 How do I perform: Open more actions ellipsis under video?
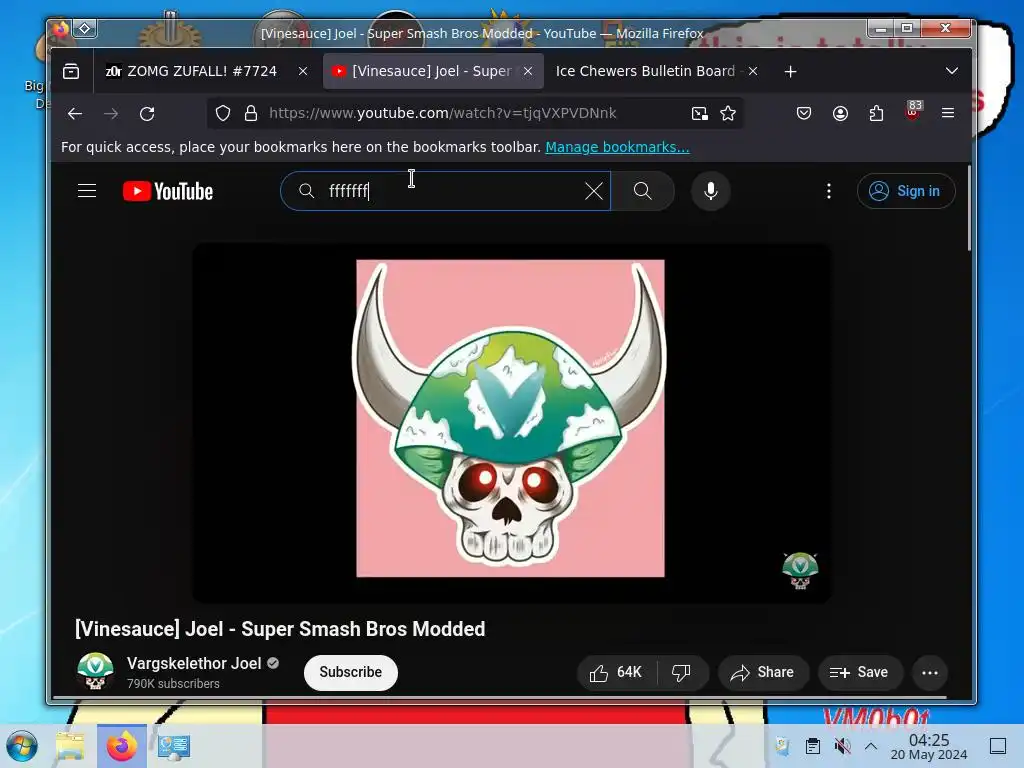[930, 673]
